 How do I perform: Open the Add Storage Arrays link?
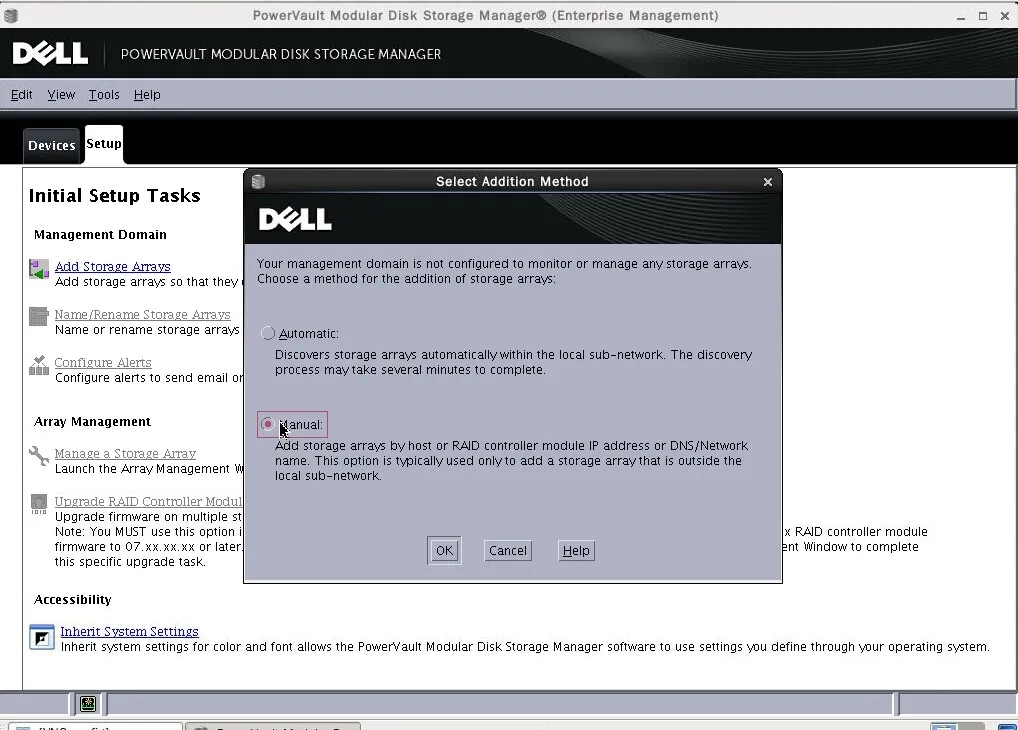tap(112, 266)
